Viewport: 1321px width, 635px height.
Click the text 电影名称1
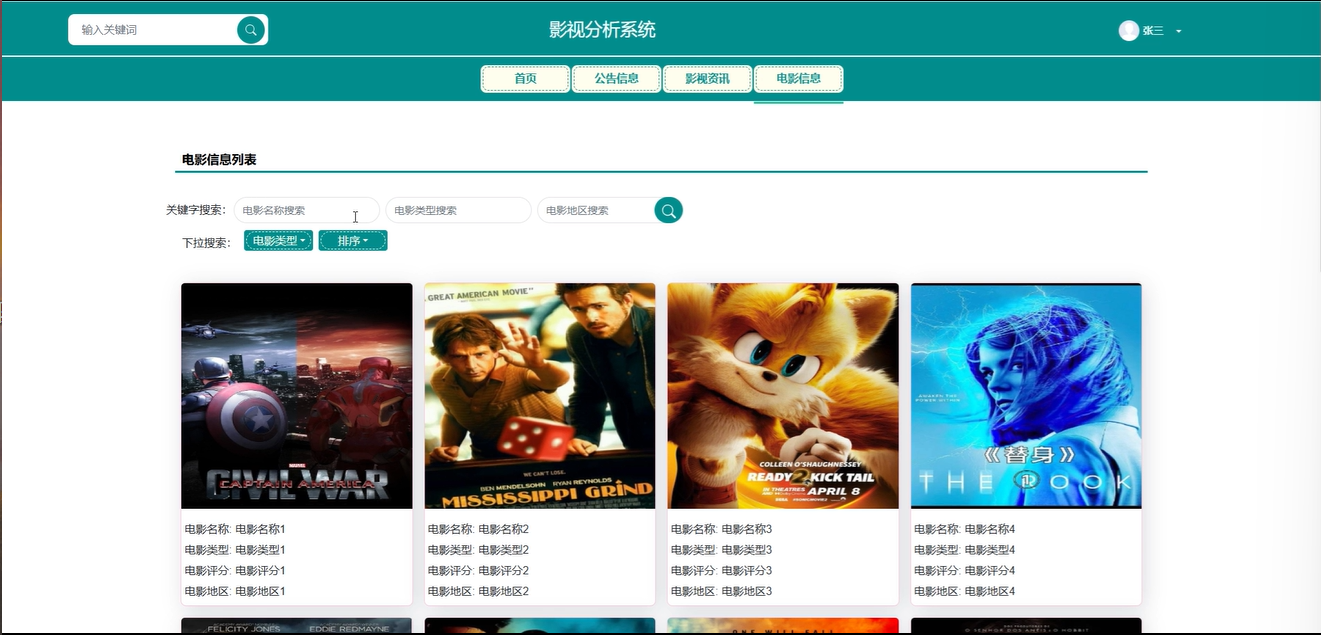260,529
